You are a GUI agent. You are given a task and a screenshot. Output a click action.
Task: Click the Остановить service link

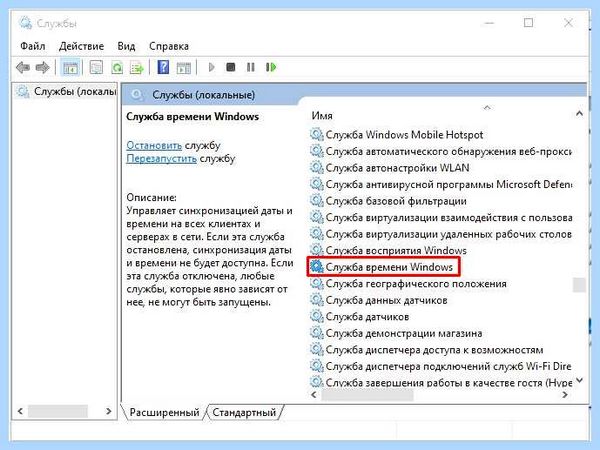[154, 145]
